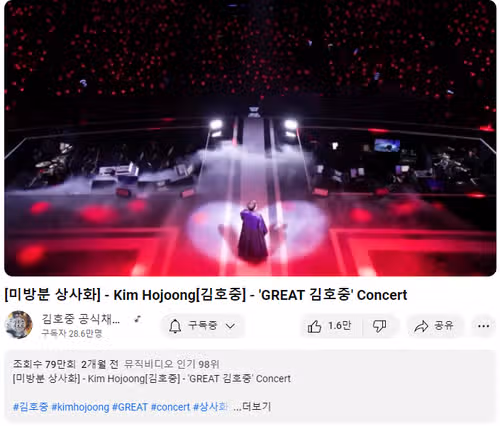Click the share arrow icon

421,326
